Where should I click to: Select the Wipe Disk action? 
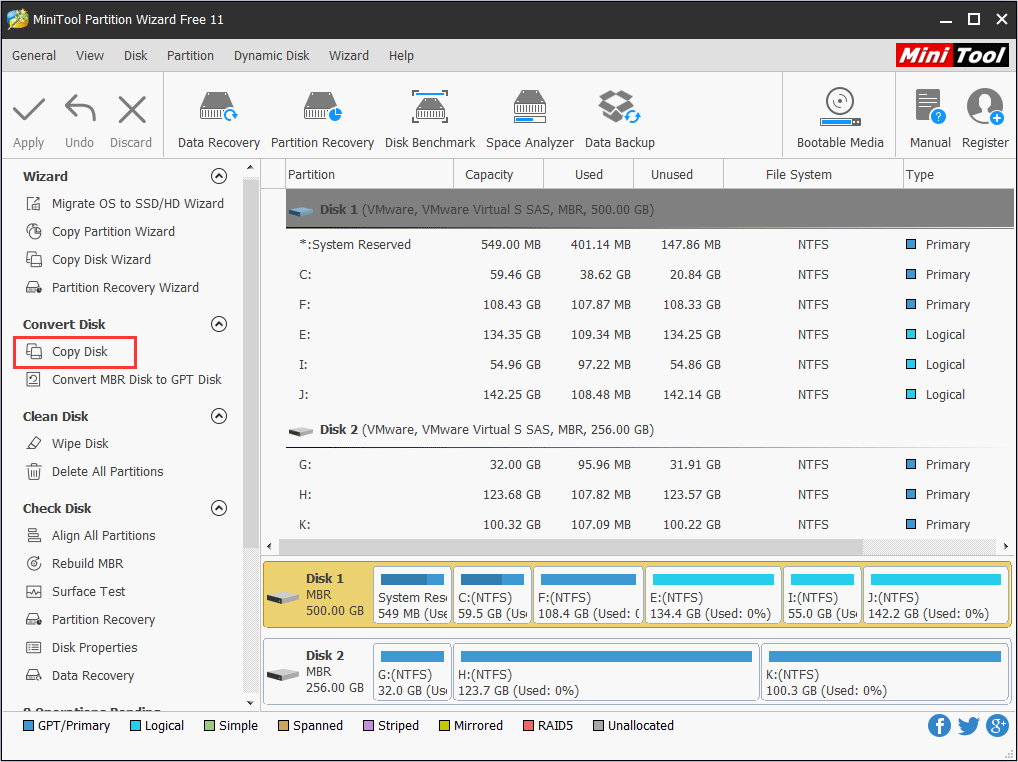pyautogui.click(x=66, y=444)
